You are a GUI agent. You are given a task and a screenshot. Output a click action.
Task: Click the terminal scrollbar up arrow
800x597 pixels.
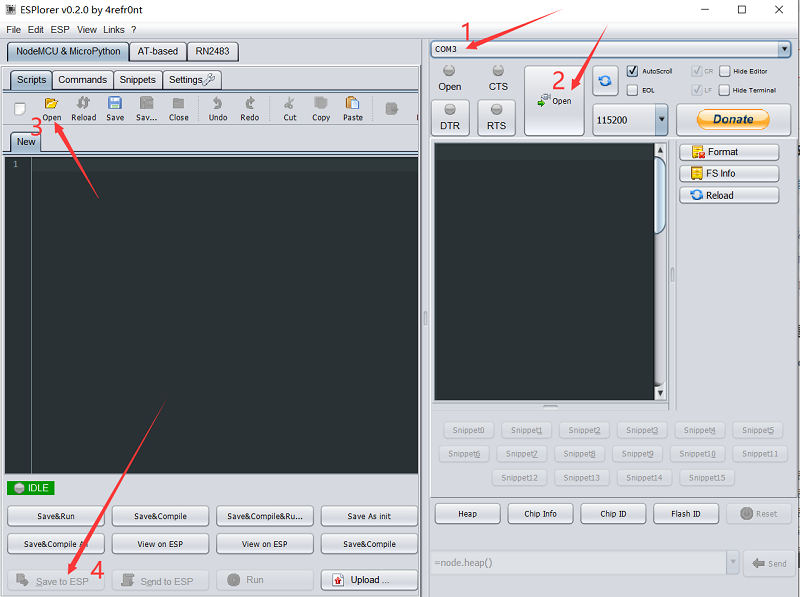point(660,150)
